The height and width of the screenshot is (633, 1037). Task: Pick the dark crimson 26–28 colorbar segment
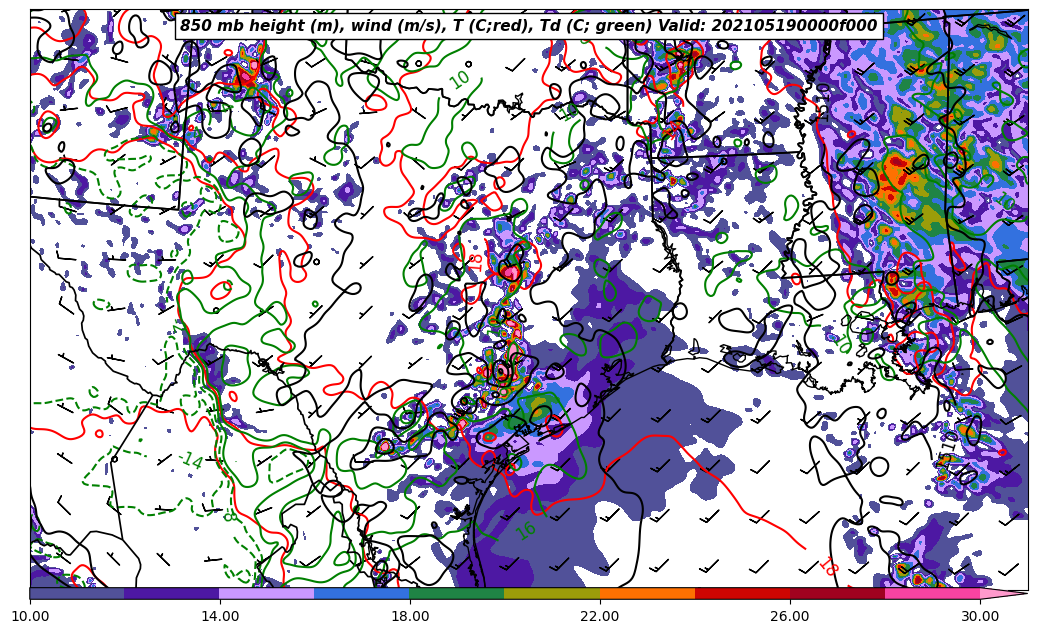[x=837, y=593]
